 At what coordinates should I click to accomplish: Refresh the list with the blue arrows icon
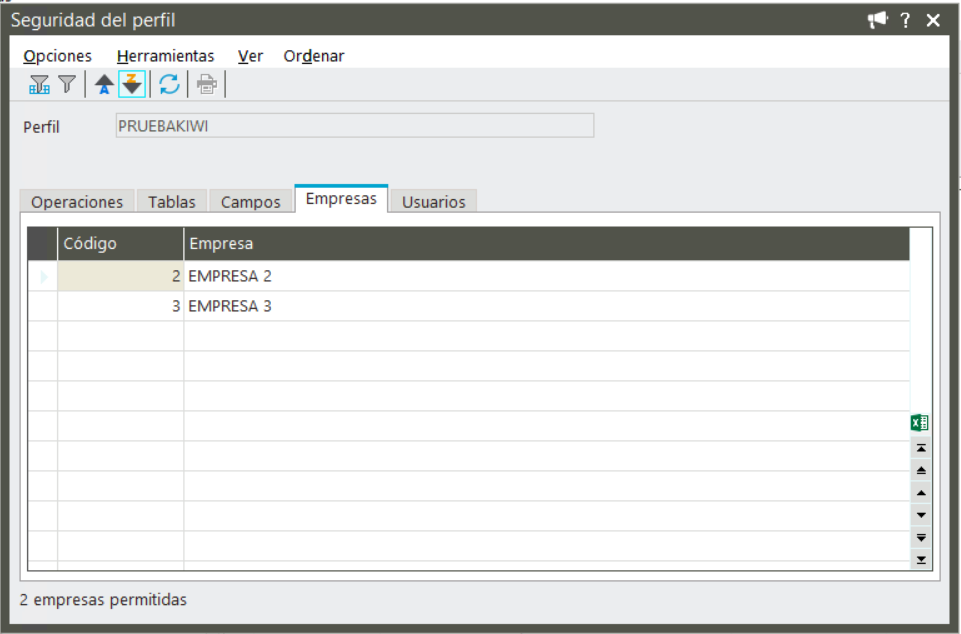point(170,85)
